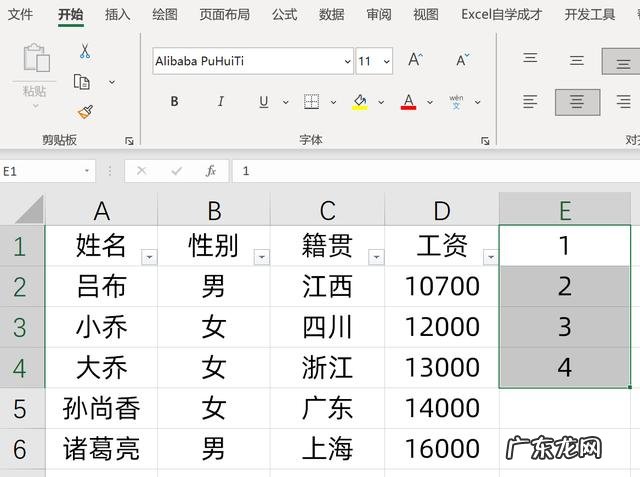Open filter dropdown for 姓名 column
The width and height of the screenshot is (640, 477).
click(149, 257)
